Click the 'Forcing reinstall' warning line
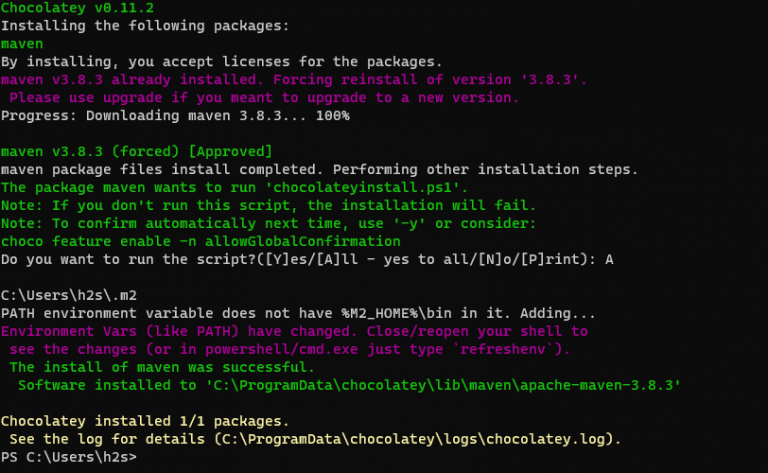This screenshot has width=768, height=473. (294, 80)
